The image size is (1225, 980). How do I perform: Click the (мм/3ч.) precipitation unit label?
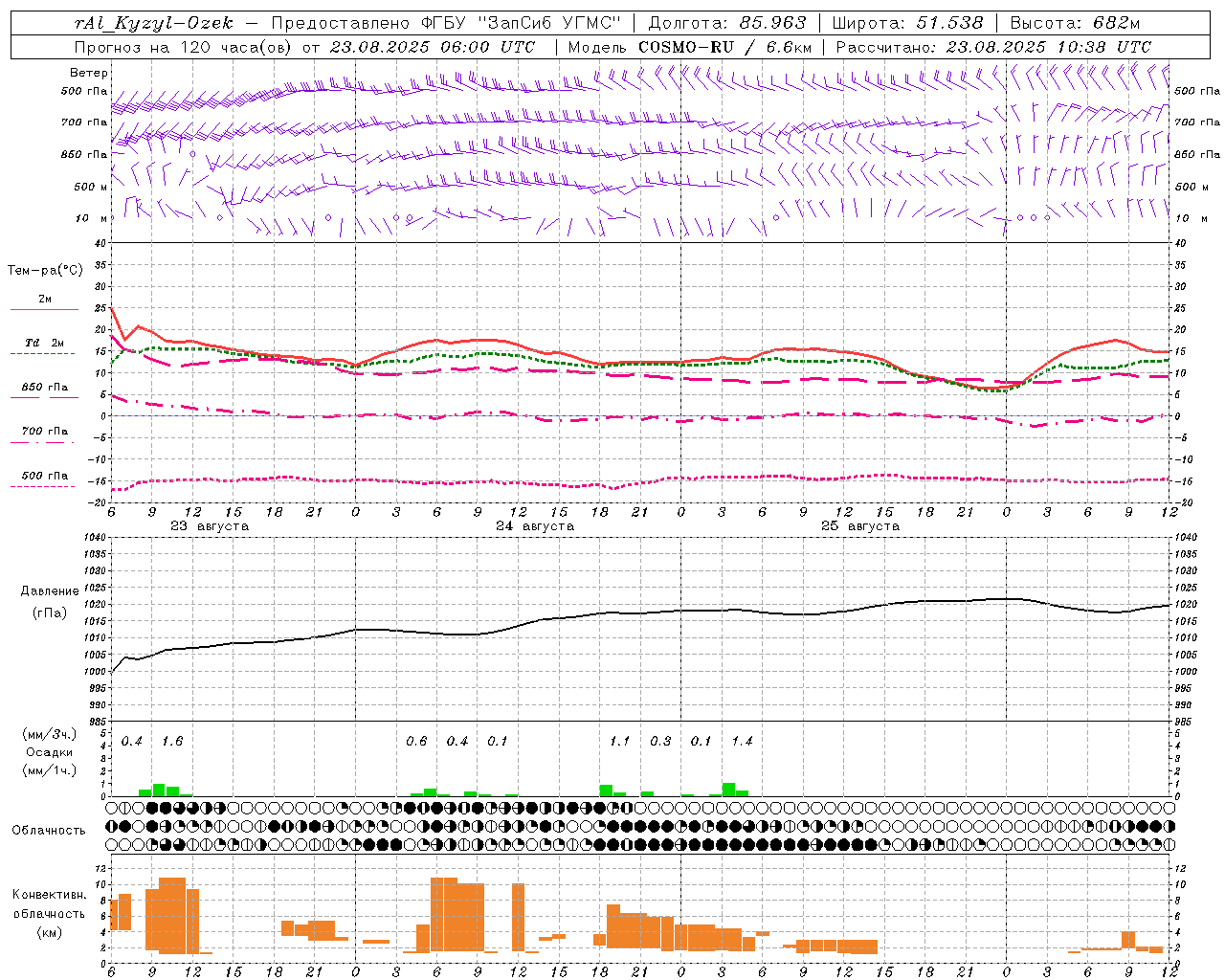(50, 734)
